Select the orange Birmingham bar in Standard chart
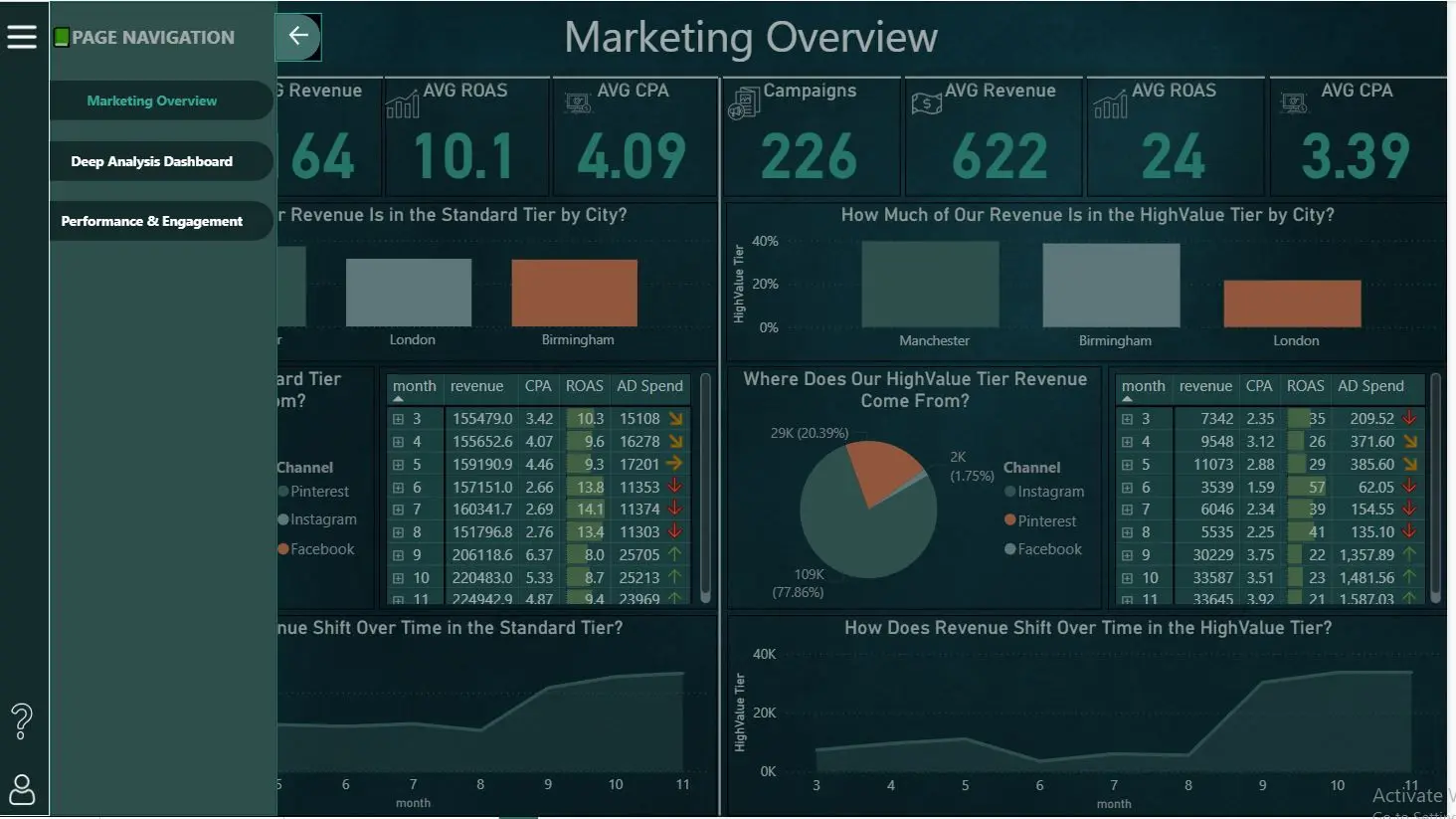The height and width of the screenshot is (819, 1456). coord(574,293)
